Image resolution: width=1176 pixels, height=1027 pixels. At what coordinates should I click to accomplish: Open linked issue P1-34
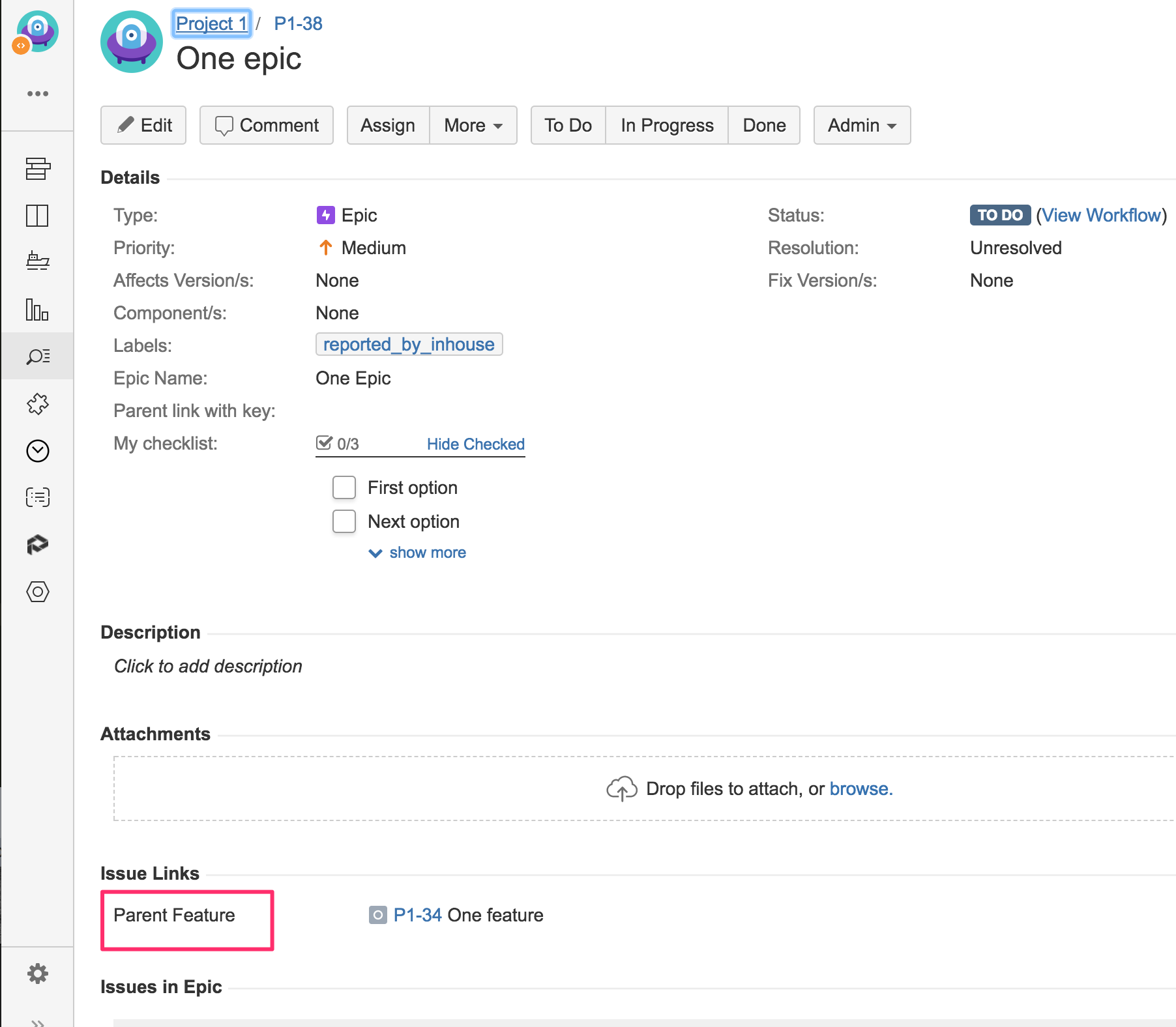tap(418, 915)
